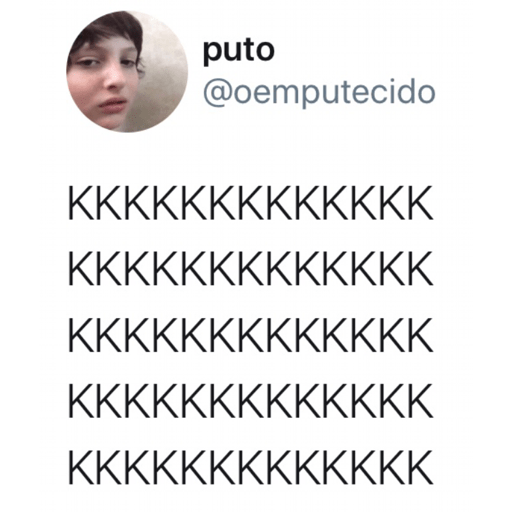
Task: Click the @ symbol in the handle
Action: 218,93
